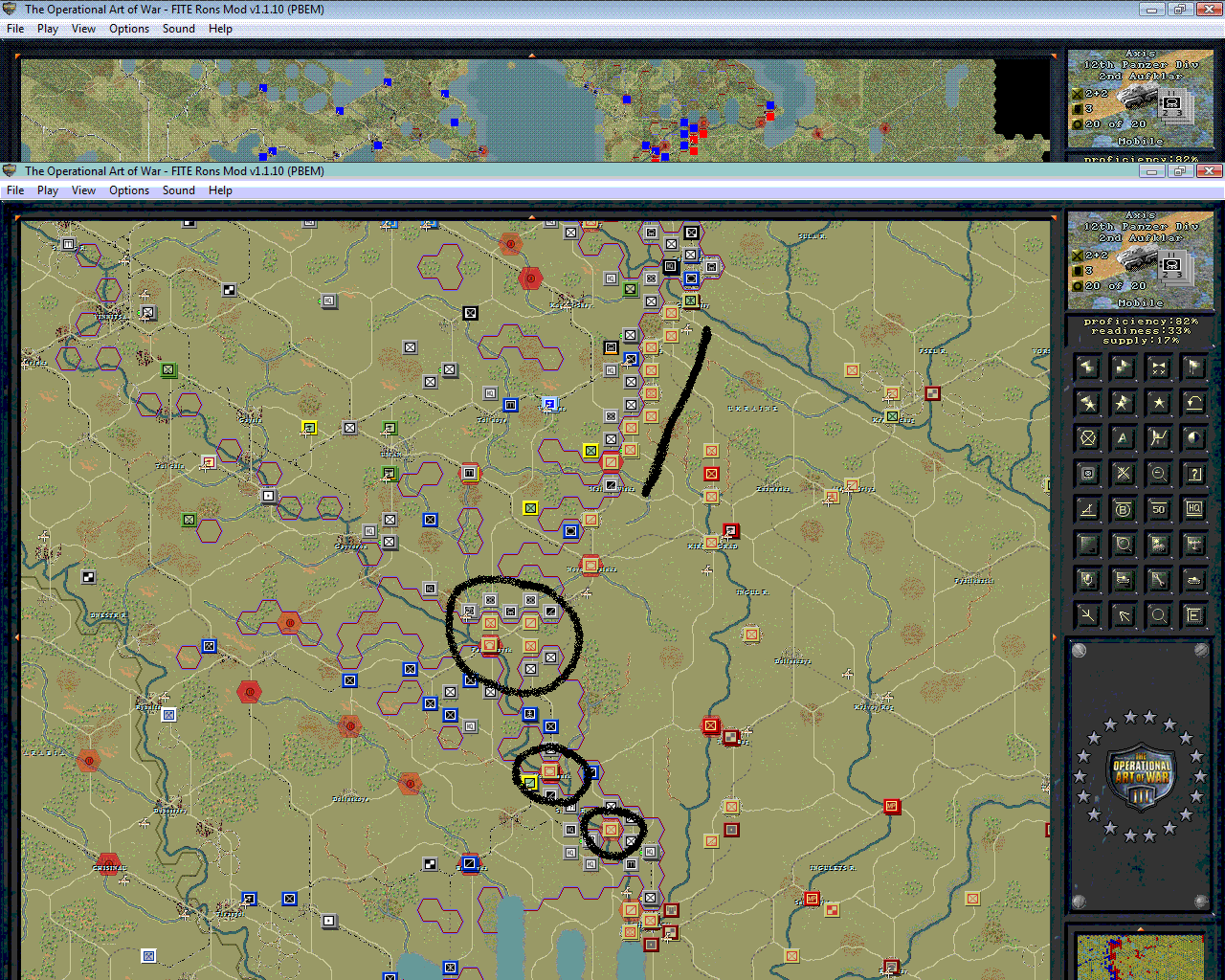The image size is (1225, 980).
Task: Click the plain tank icon
Action: pyautogui.click(x=1194, y=580)
